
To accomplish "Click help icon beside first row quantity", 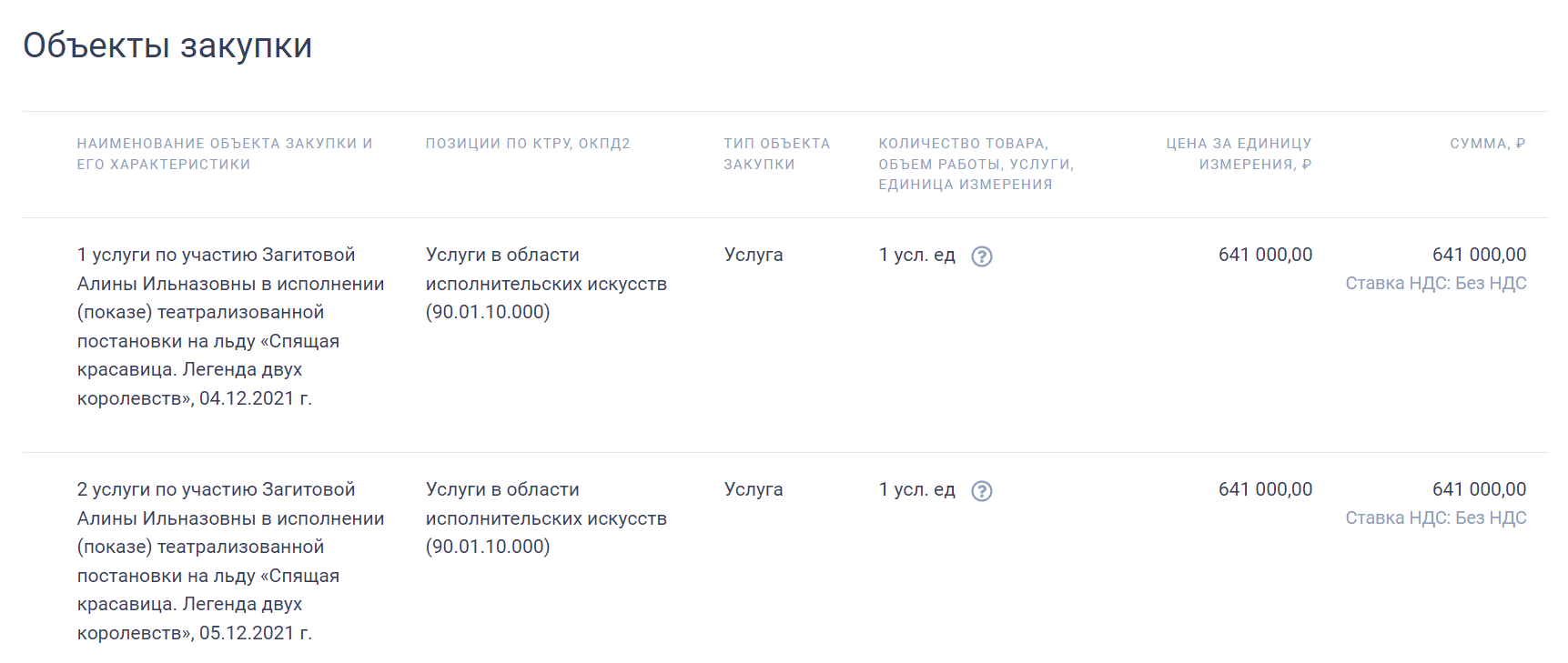I will pyautogui.click(x=981, y=256).
